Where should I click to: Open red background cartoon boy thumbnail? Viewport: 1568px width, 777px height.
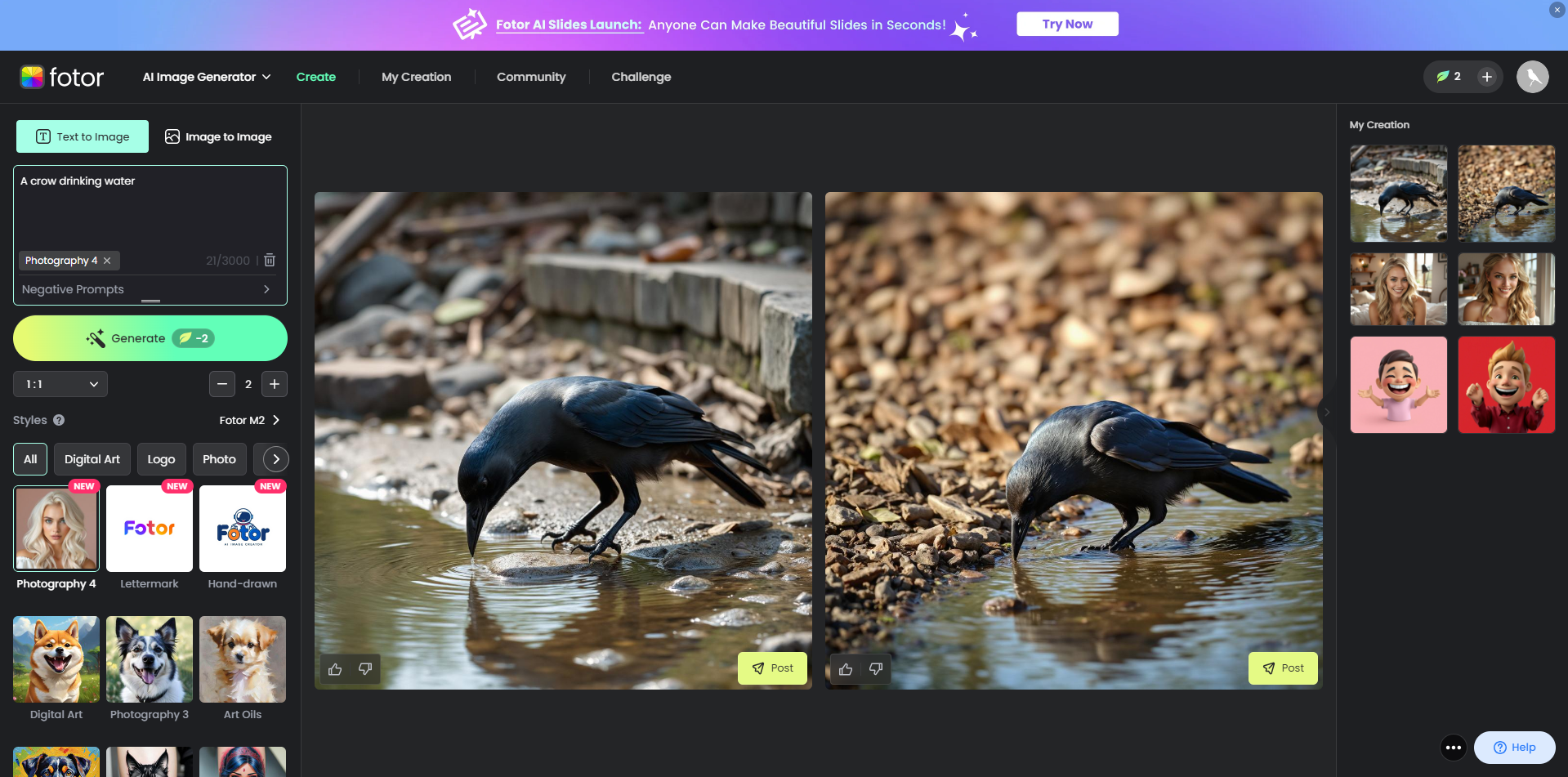(x=1507, y=385)
